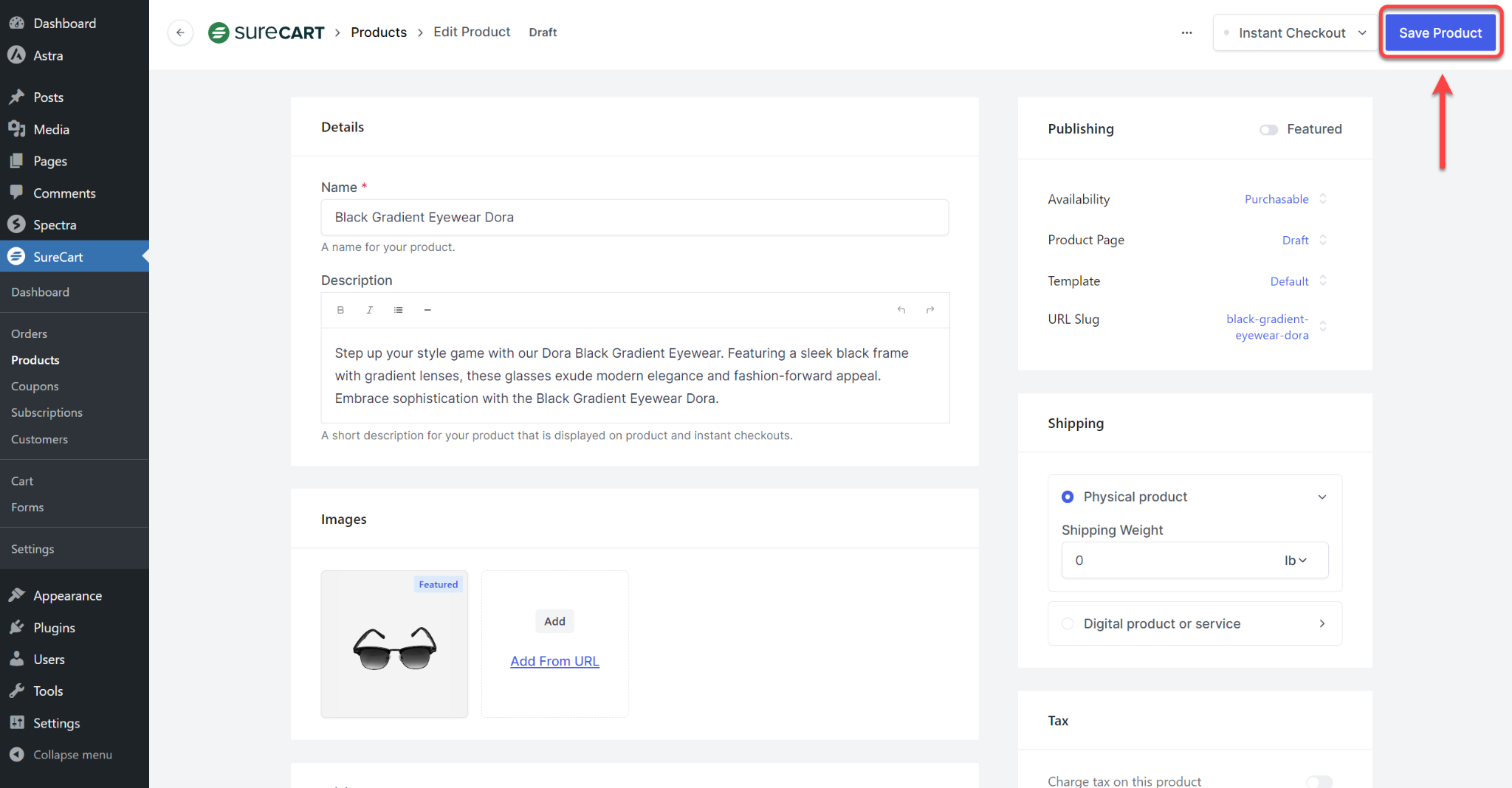Click the Save Product button
Viewport: 1512px width, 788px height.
click(1440, 33)
